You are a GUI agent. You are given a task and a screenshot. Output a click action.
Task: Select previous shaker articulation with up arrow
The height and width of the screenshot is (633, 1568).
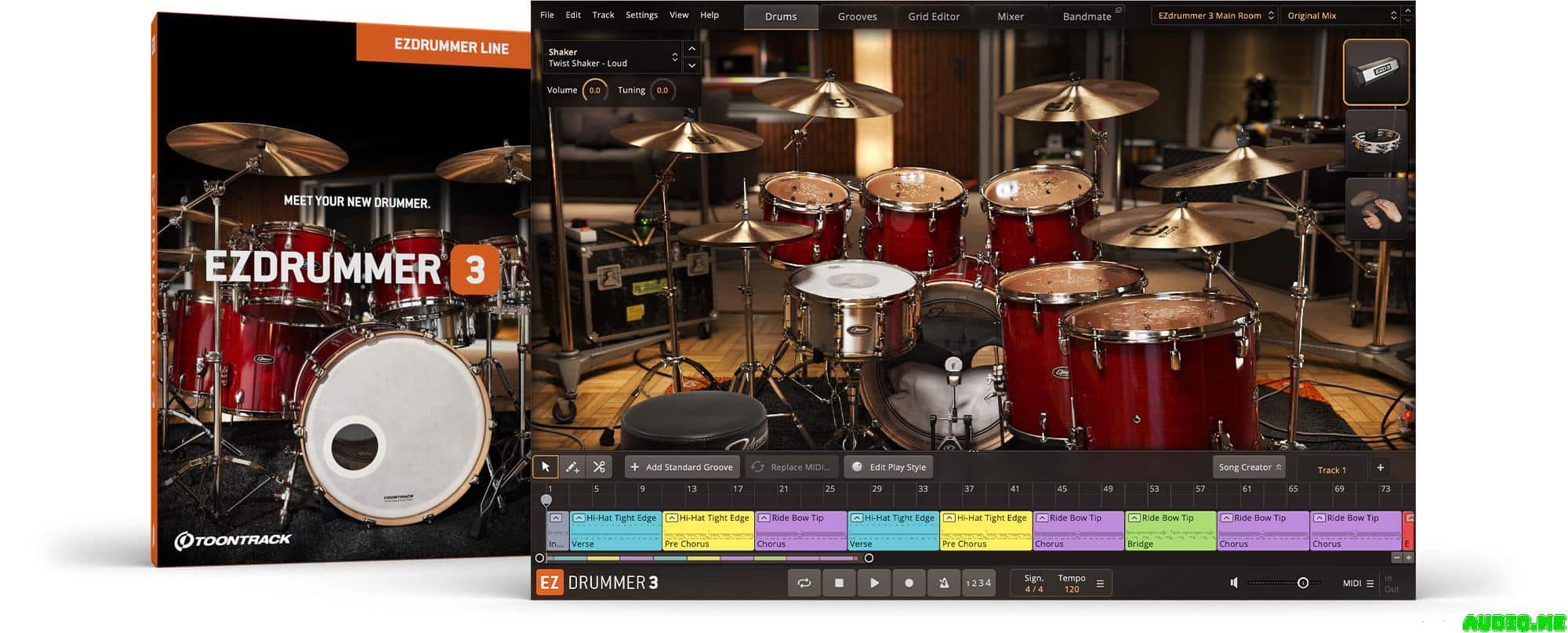pyautogui.click(x=691, y=49)
